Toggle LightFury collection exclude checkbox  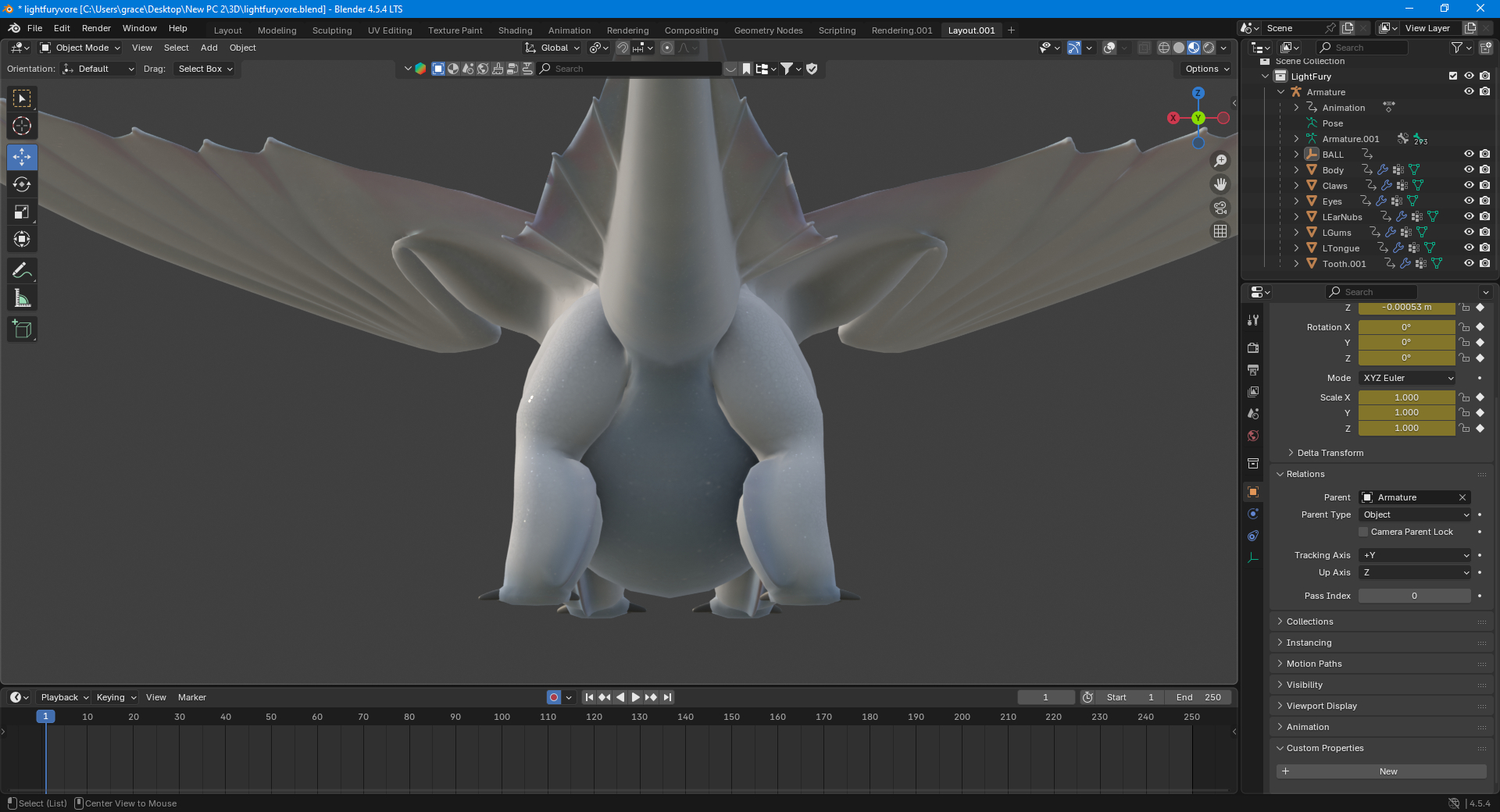(x=1453, y=76)
